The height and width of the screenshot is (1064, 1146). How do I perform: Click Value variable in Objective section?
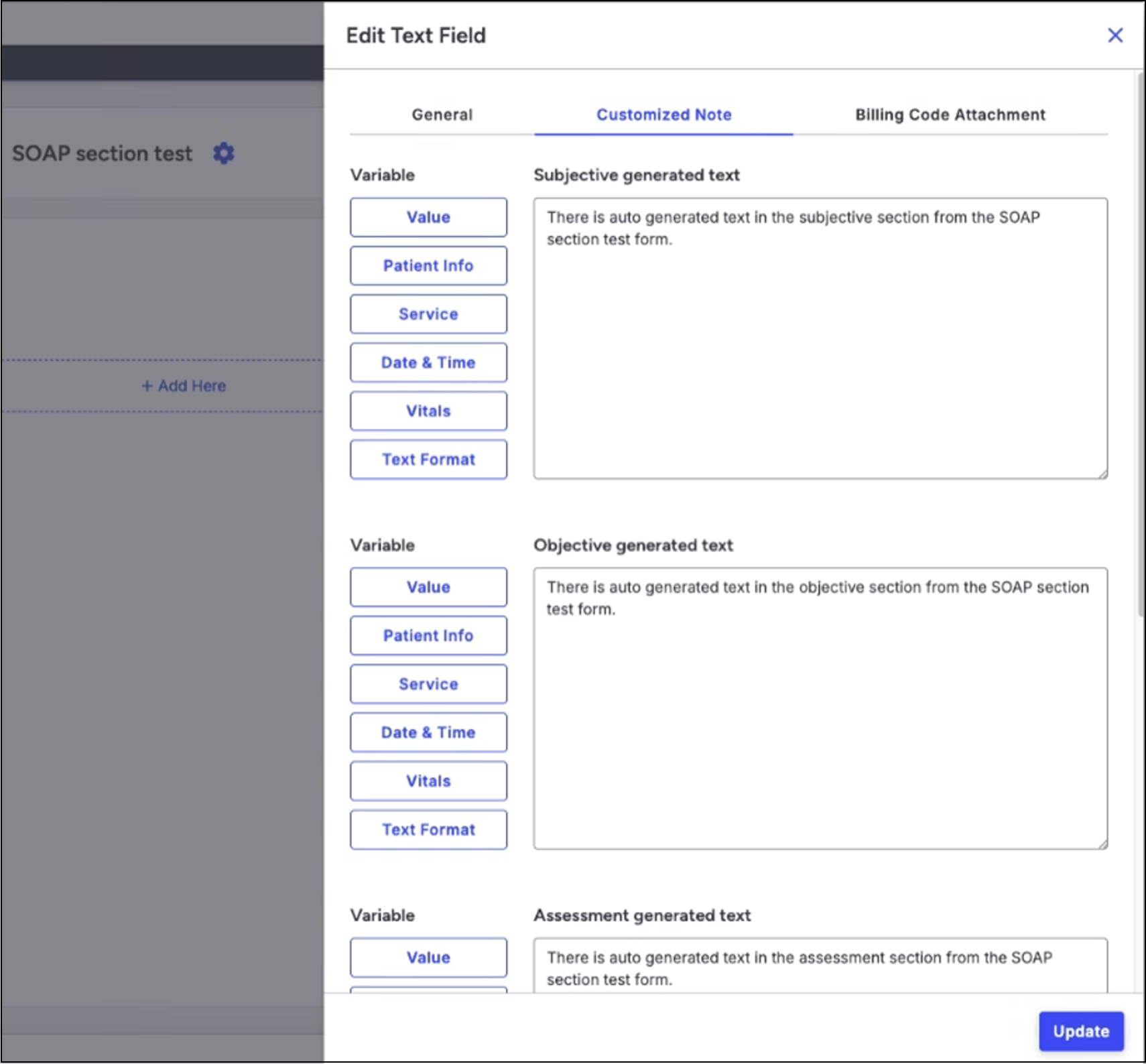[x=428, y=587]
